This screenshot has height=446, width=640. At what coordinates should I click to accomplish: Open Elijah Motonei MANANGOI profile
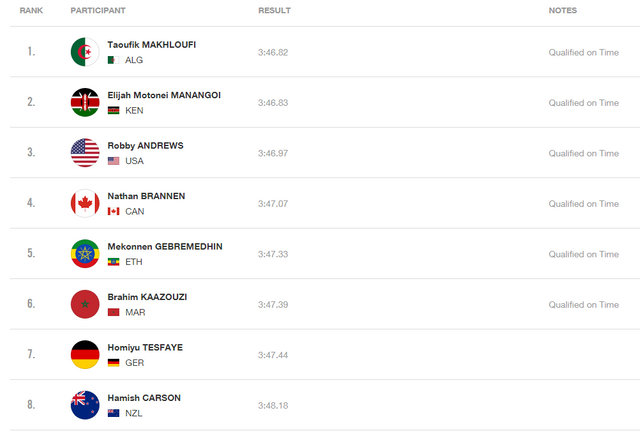[x=164, y=95]
